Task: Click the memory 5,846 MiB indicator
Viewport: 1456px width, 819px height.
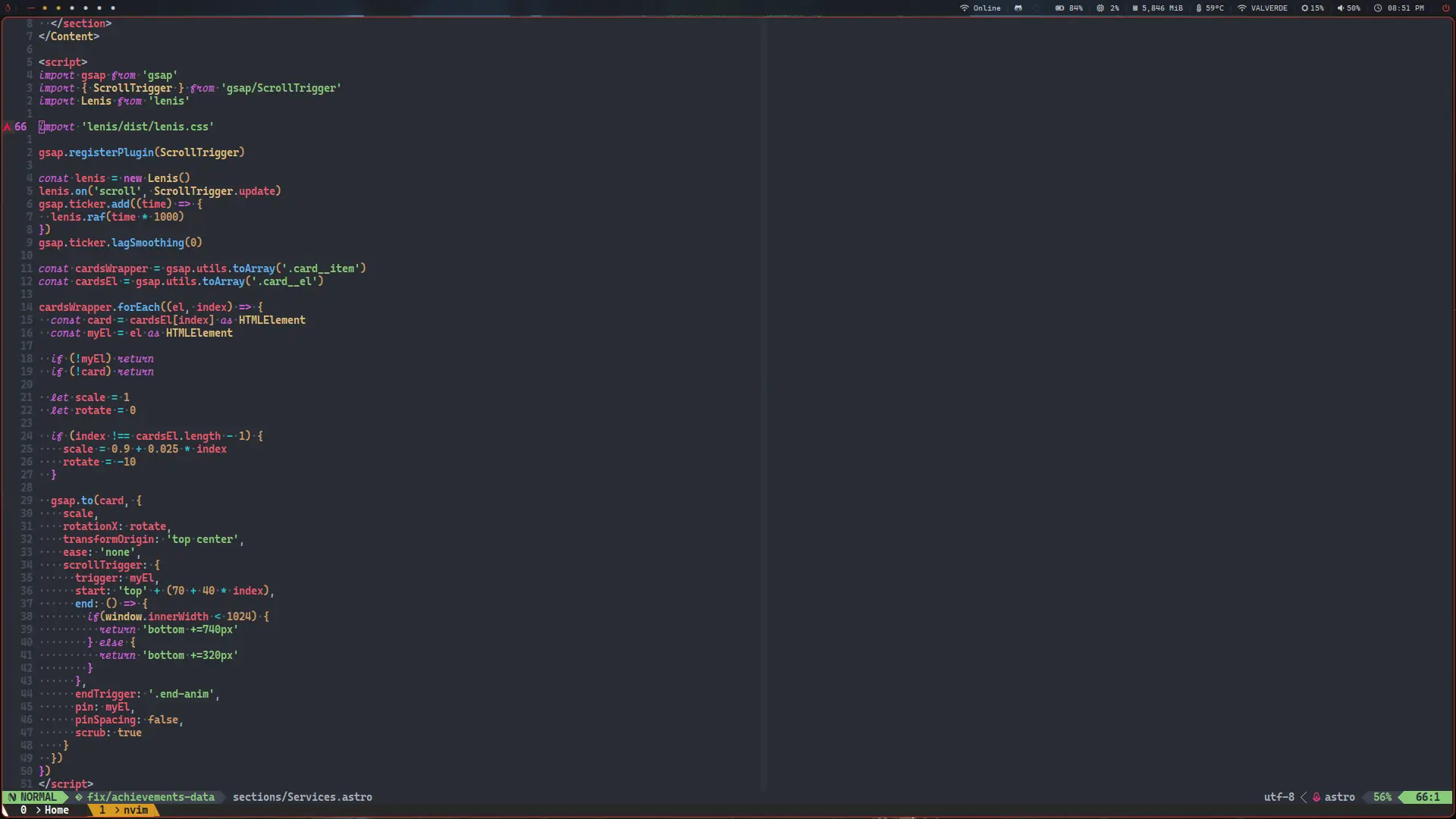Action: (1157, 8)
